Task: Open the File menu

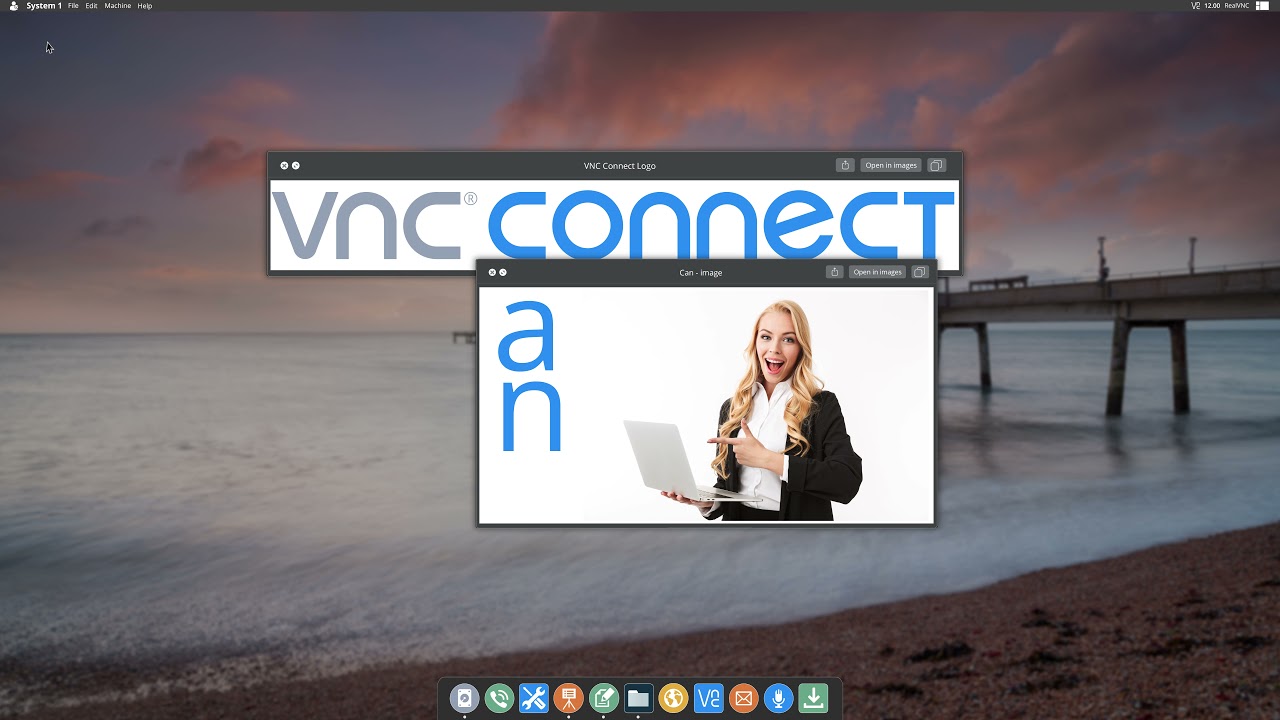Action: point(73,6)
